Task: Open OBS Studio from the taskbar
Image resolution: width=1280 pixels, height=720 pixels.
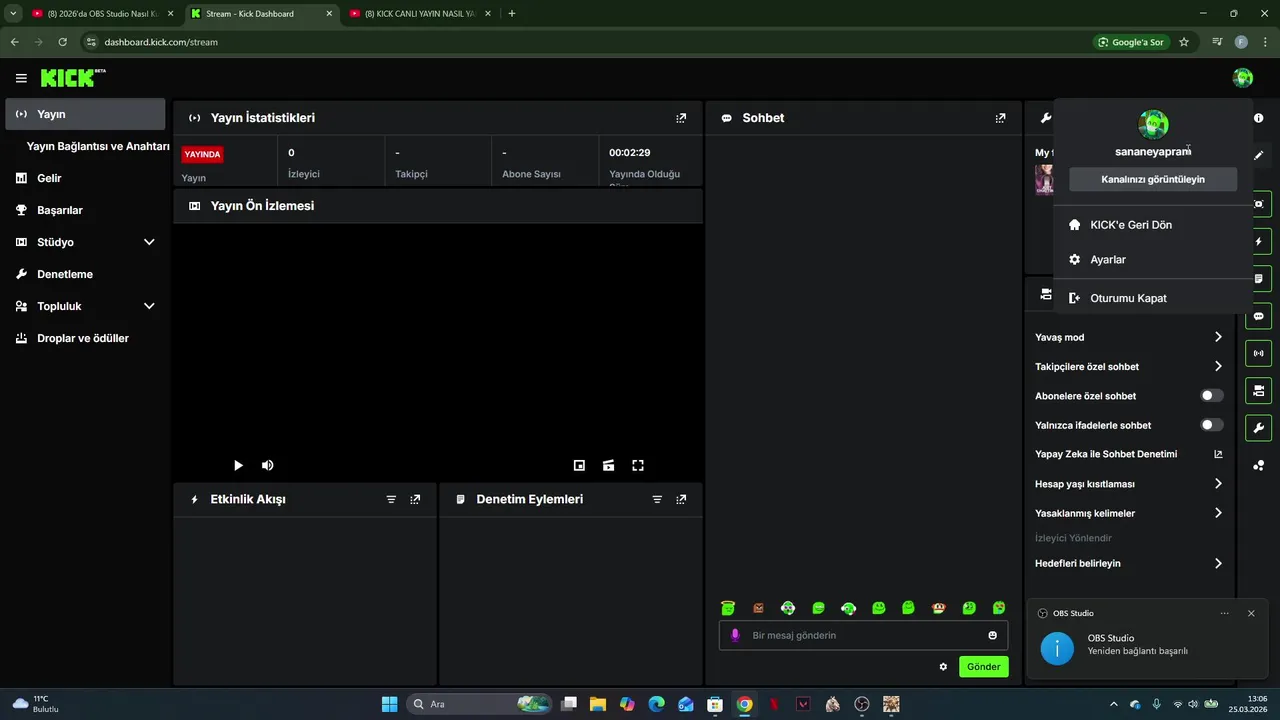Action: 862,704
